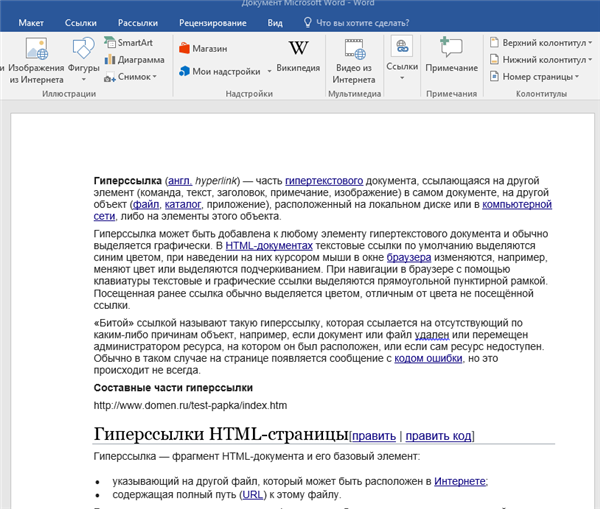Click the heading 'Гиперссылки HTML-страницы'
The width and height of the screenshot is (600, 509).
pos(221,434)
